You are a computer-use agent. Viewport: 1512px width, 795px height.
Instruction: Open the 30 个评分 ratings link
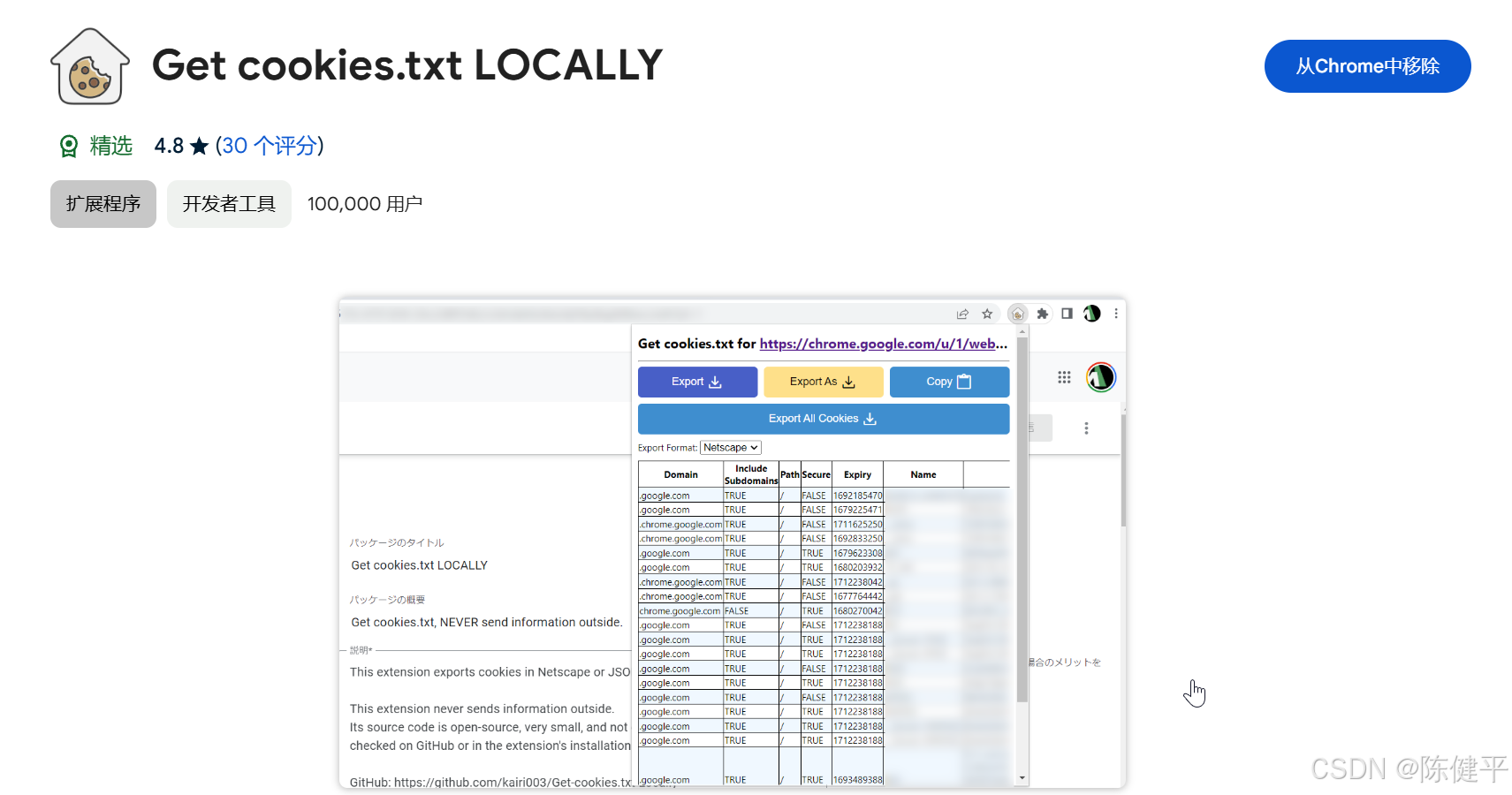270,146
